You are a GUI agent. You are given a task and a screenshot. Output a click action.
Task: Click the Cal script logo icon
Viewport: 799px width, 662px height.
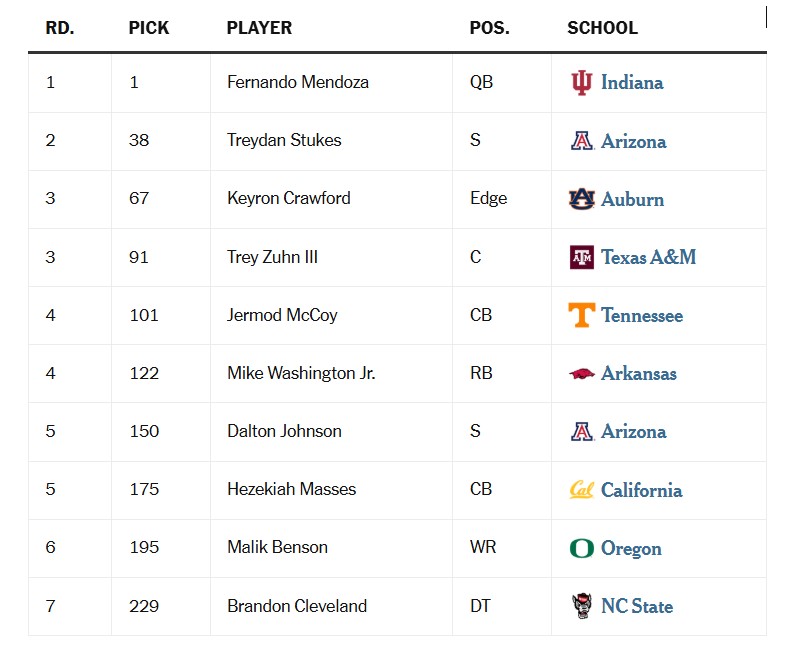click(x=581, y=490)
